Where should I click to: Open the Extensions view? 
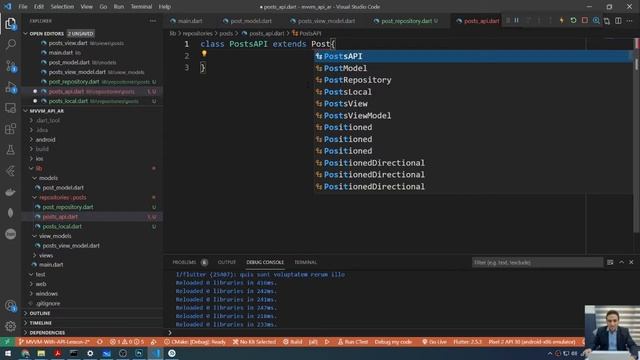pos(11,129)
